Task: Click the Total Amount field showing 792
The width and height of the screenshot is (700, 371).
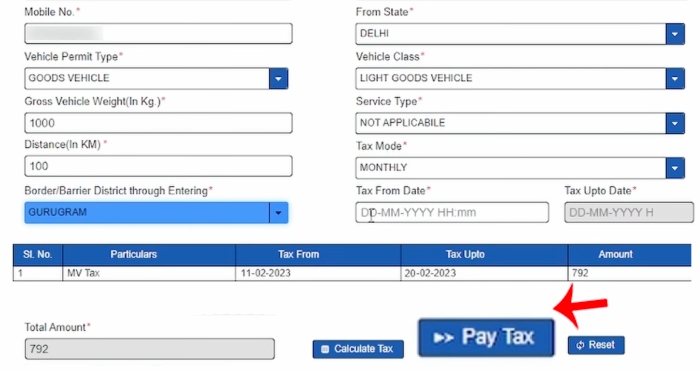Action: (x=150, y=349)
